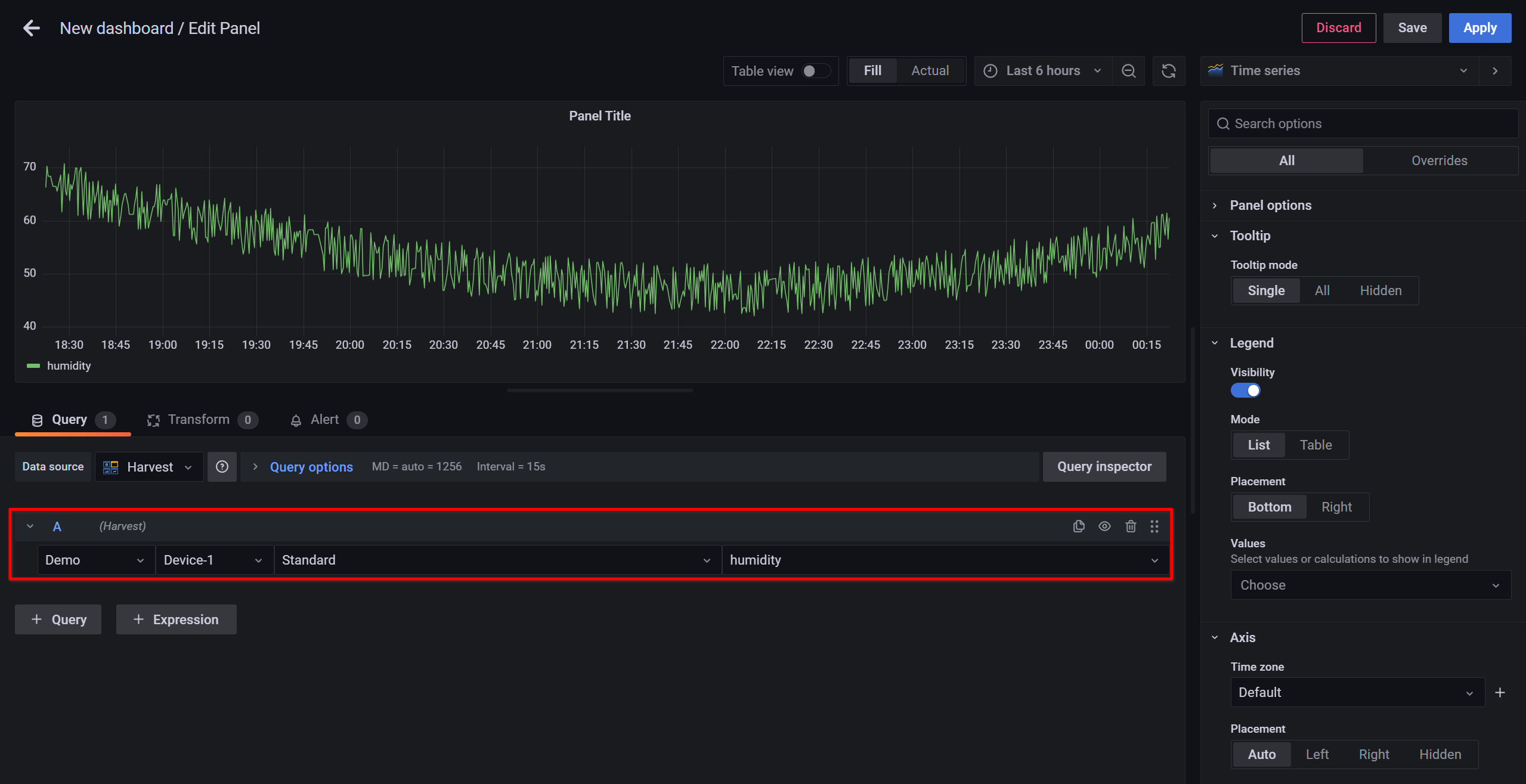The height and width of the screenshot is (784, 1526).
Task: Click the zoom out magnifier icon
Action: click(x=1128, y=70)
